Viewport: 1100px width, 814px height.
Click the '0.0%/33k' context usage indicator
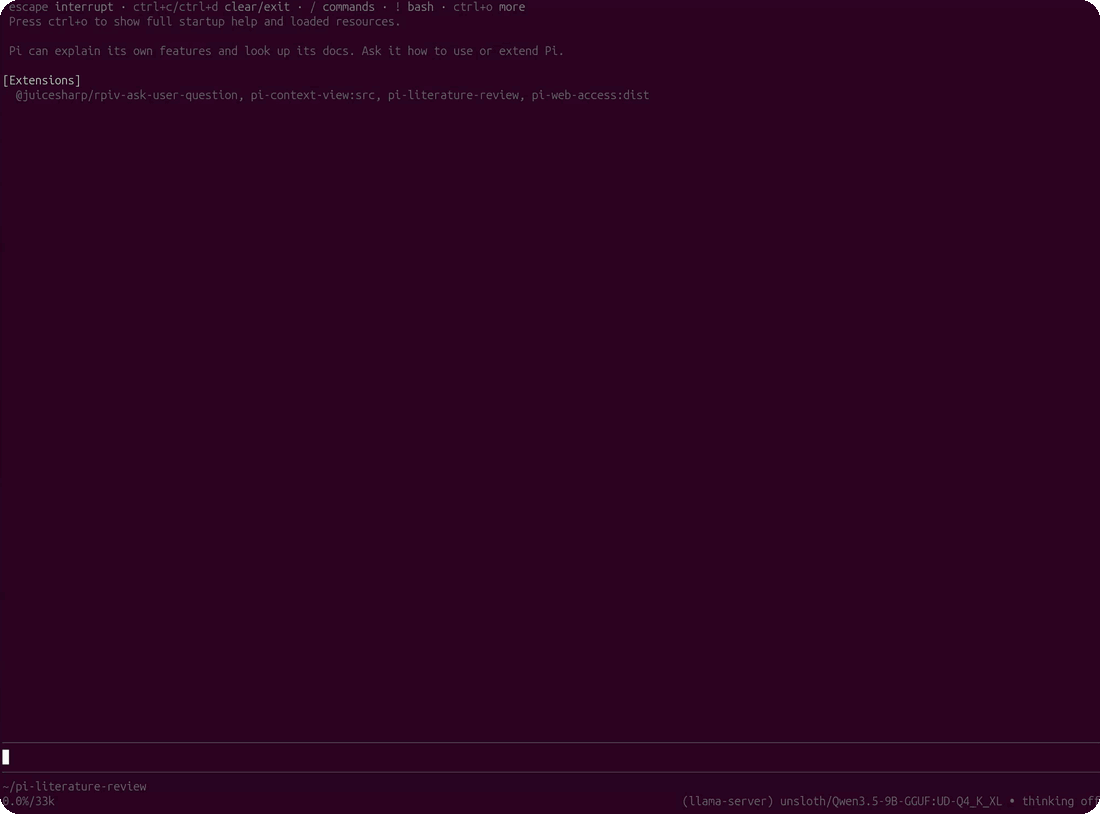(x=28, y=801)
